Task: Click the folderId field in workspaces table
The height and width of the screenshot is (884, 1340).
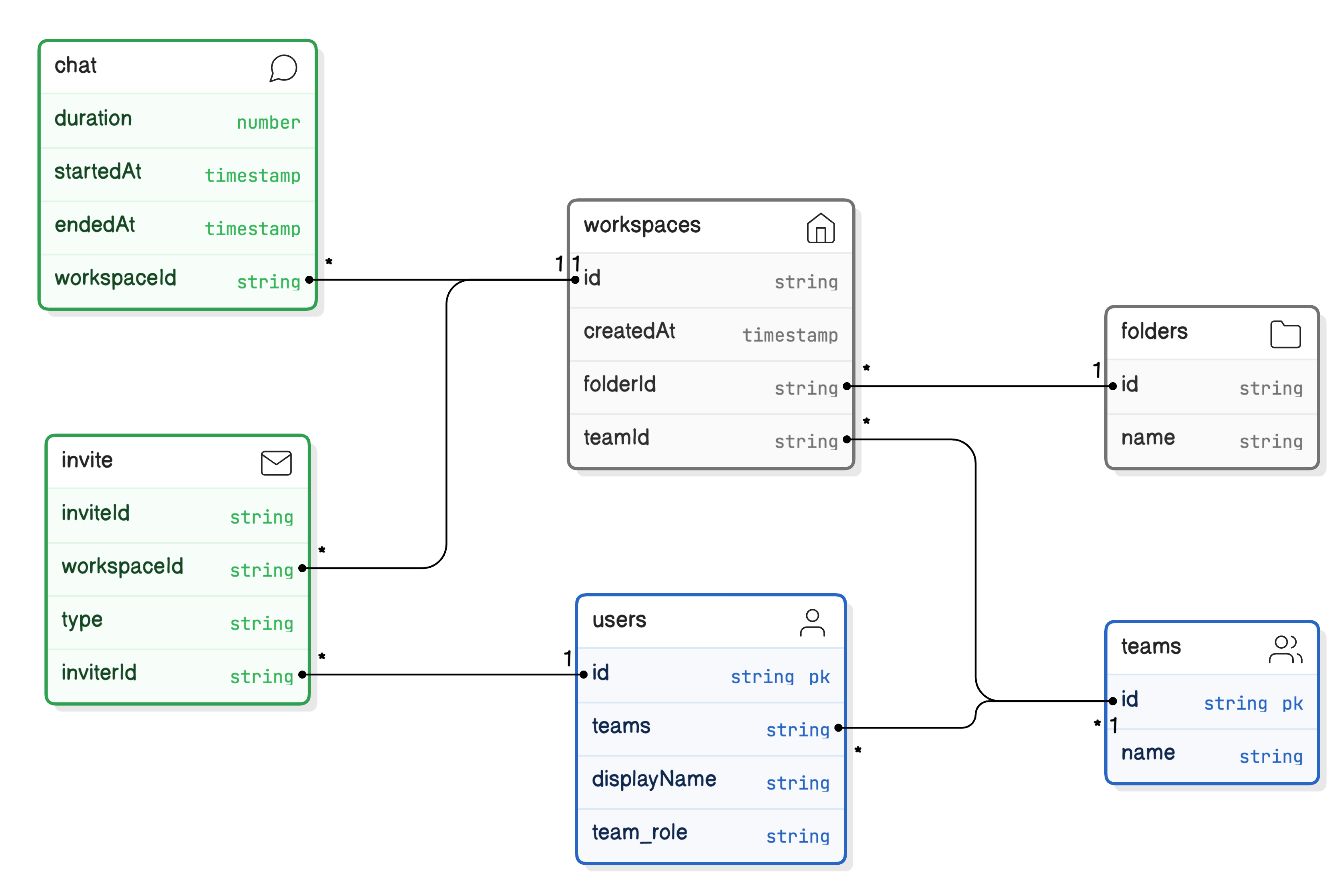Action: coord(711,386)
